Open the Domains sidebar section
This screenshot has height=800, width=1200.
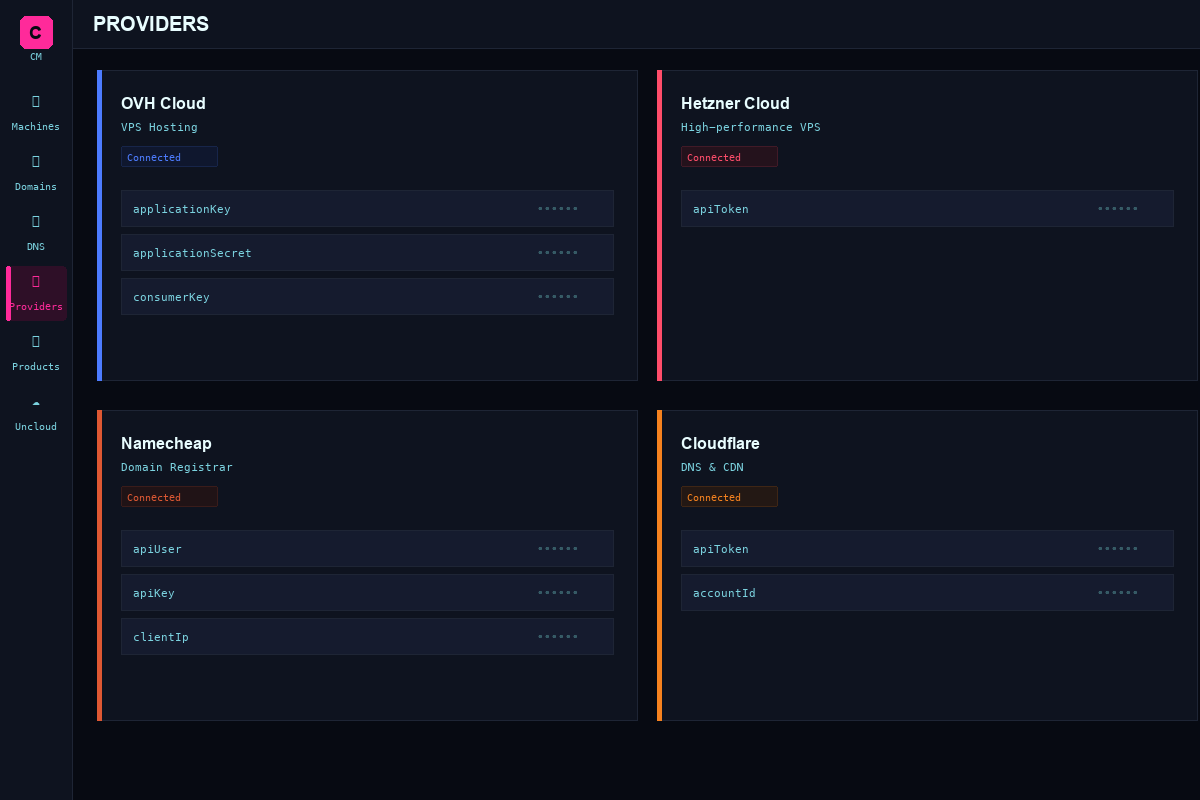36,173
